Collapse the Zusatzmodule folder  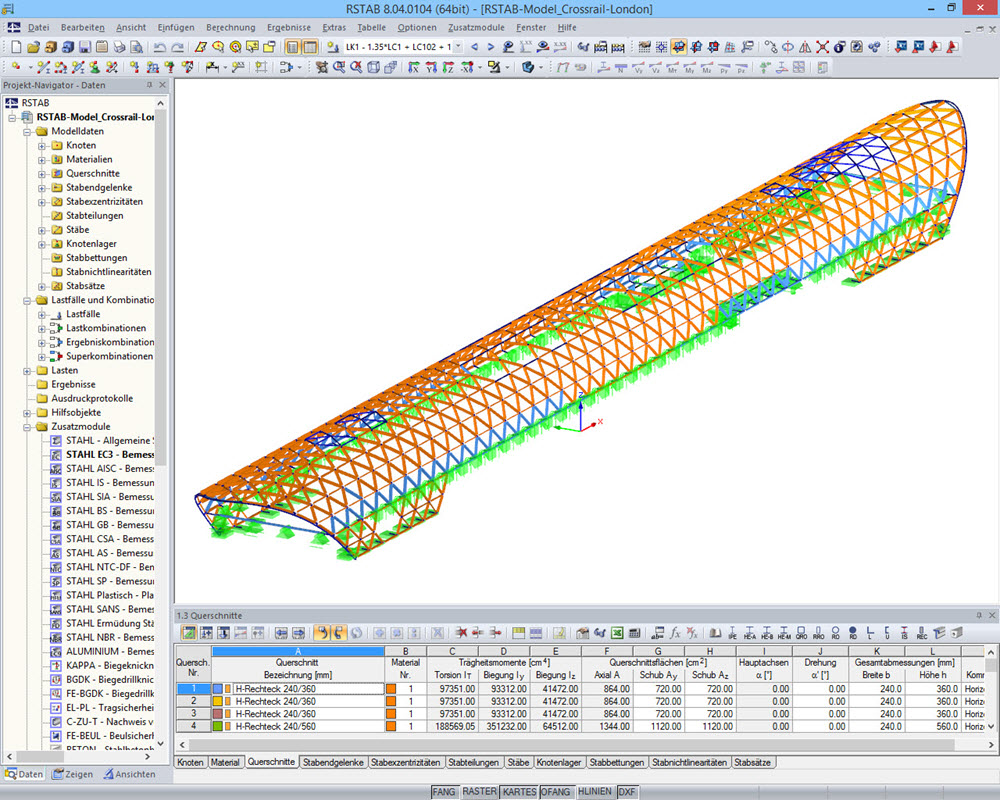(x=27, y=427)
